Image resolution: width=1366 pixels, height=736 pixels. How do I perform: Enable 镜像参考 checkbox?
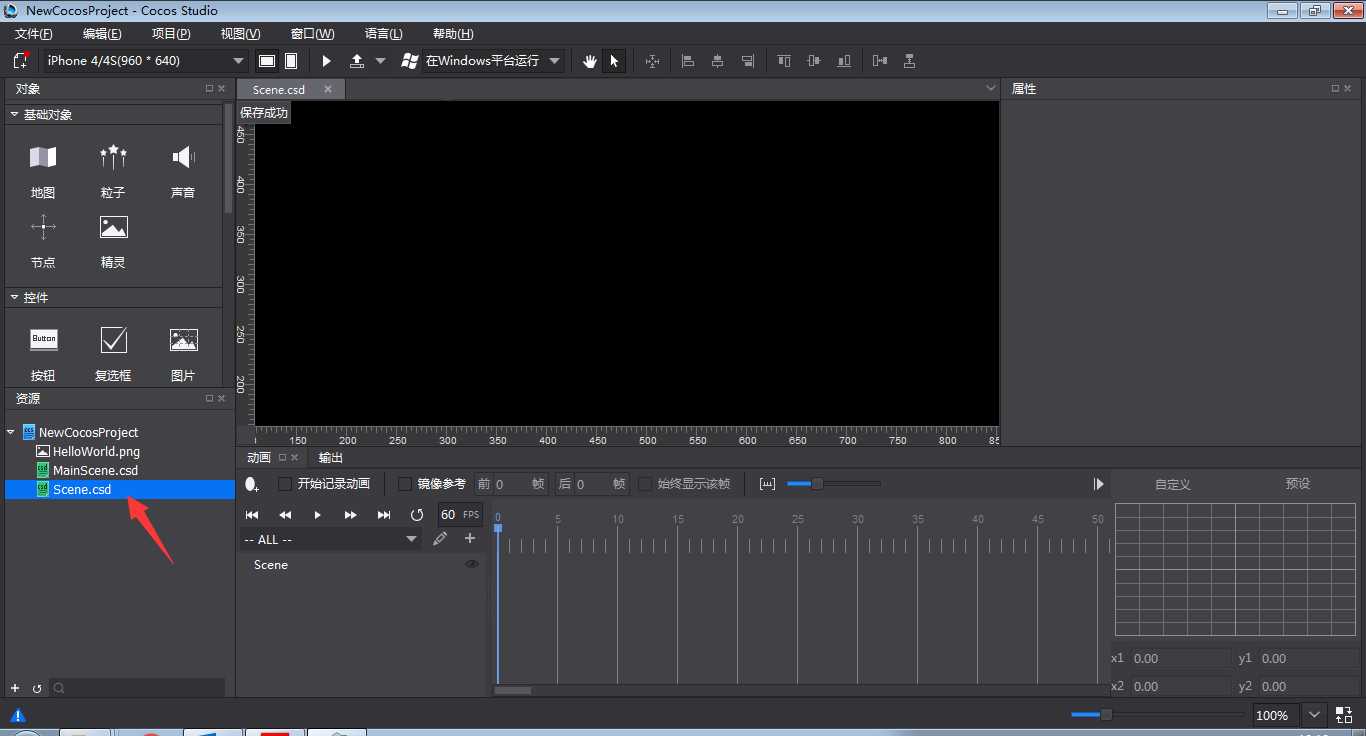(x=405, y=484)
